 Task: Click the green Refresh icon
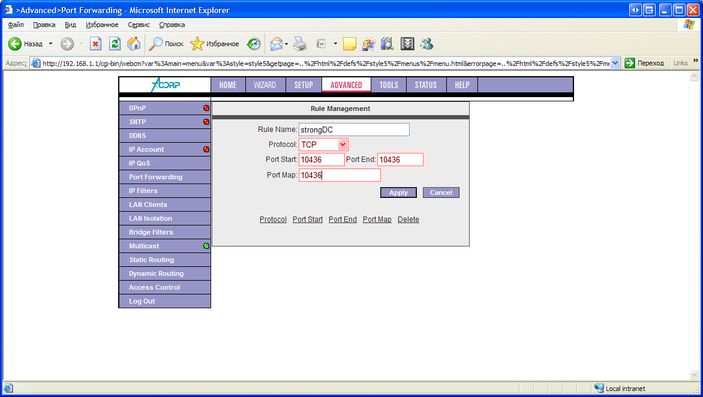(x=115, y=44)
